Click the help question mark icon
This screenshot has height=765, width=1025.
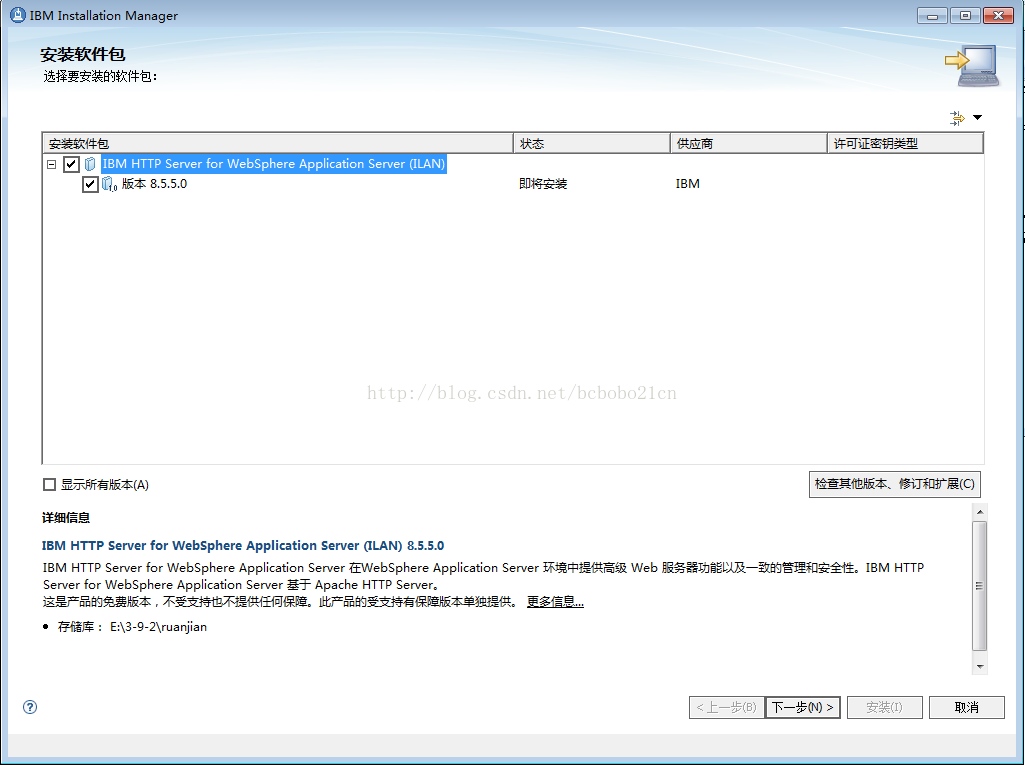pos(30,707)
